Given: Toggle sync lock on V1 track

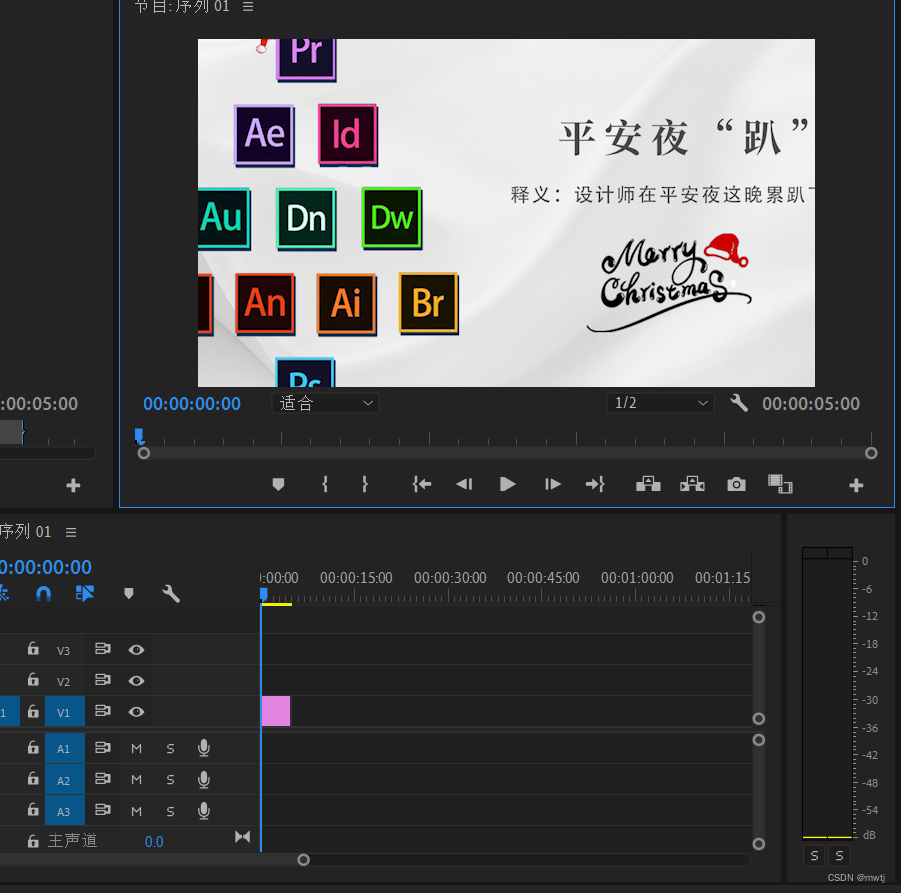Looking at the screenshot, I should [103, 711].
